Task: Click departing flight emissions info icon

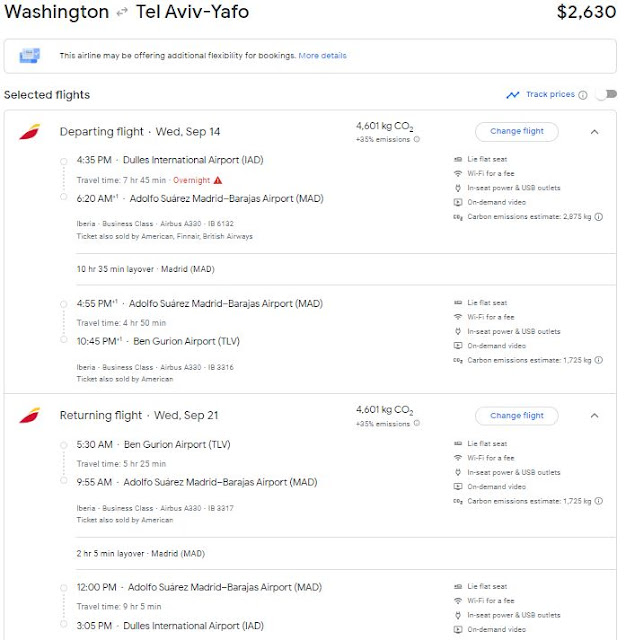Action: pyautogui.click(x=416, y=141)
